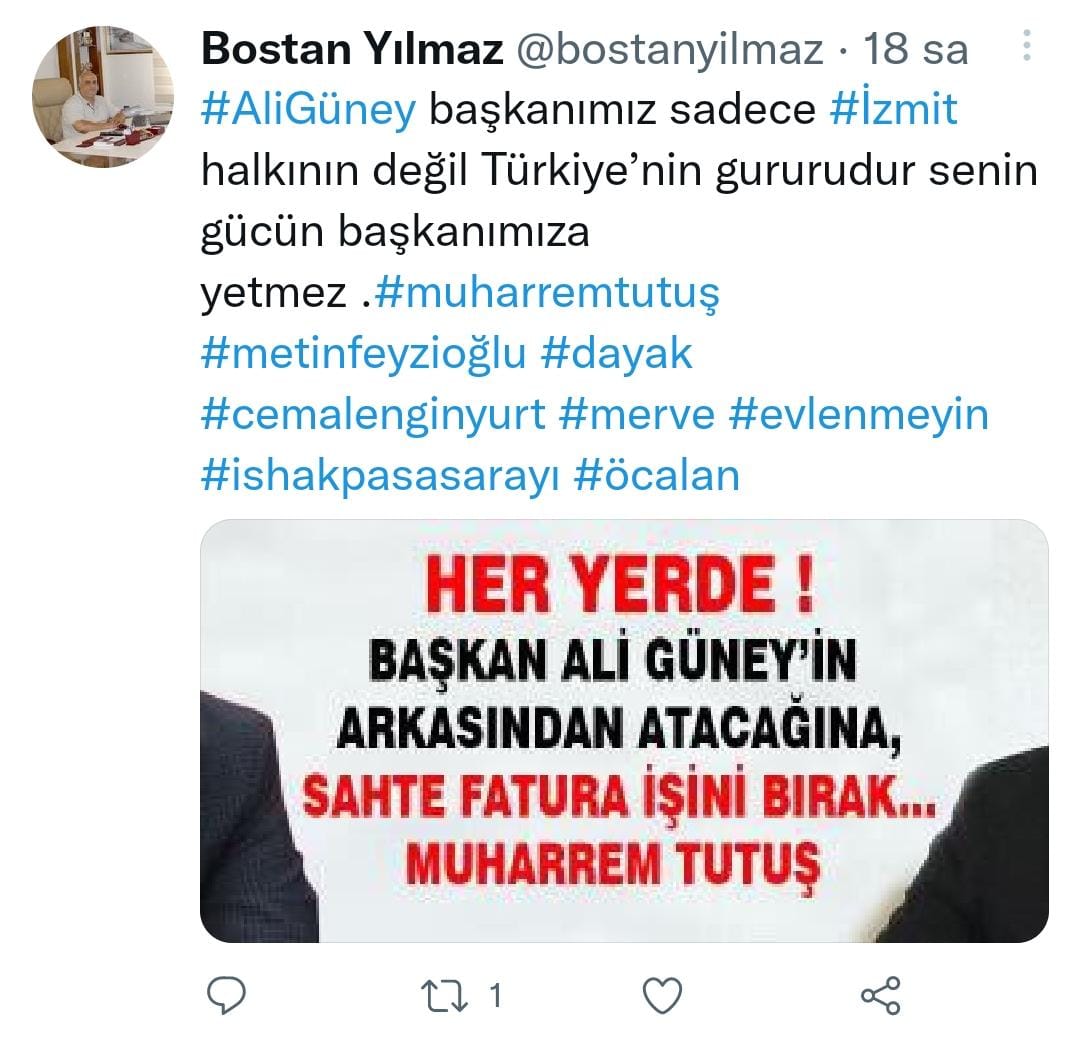Image resolution: width=1080 pixels, height=1037 pixels.
Task: Open the three-dot more options menu
Action: point(1026,45)
